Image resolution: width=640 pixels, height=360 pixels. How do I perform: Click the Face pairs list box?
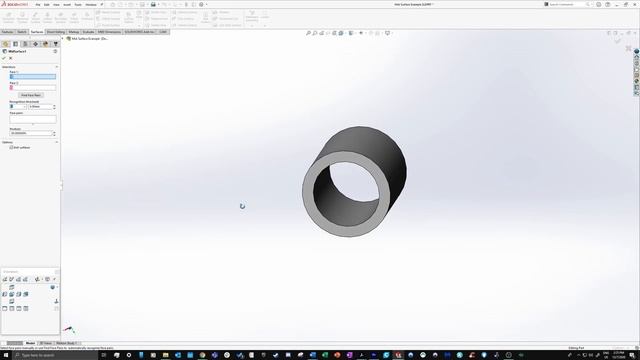coord(33,119)
